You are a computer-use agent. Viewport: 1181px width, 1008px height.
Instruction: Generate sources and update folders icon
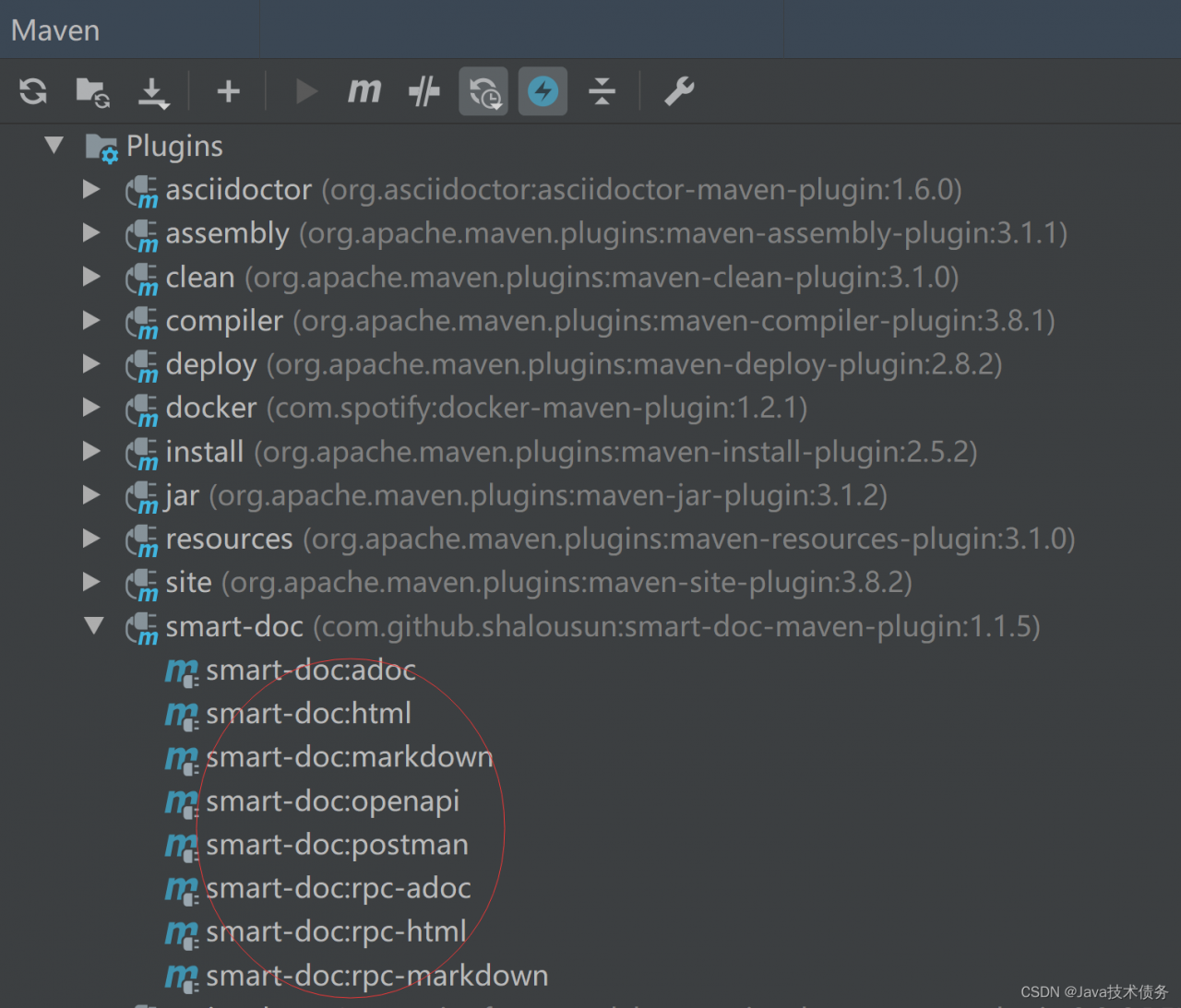(x=92, y=92)
